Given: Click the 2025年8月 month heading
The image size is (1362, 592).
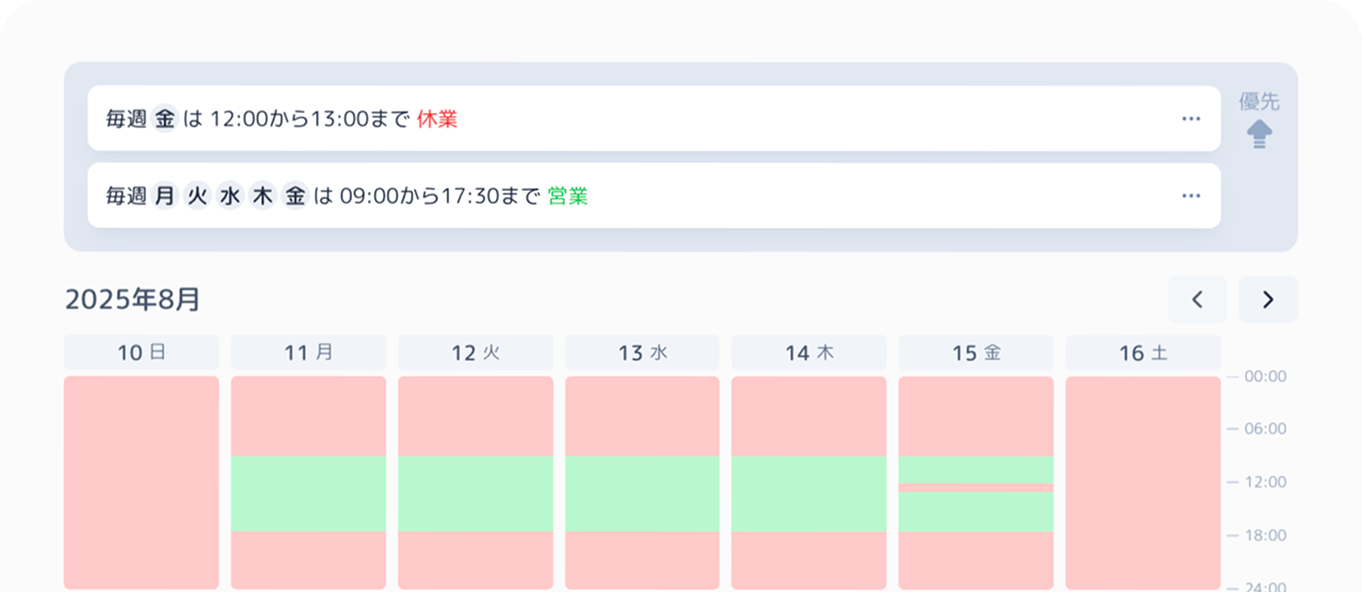Looking at the screenshot, I should [133, 299].
